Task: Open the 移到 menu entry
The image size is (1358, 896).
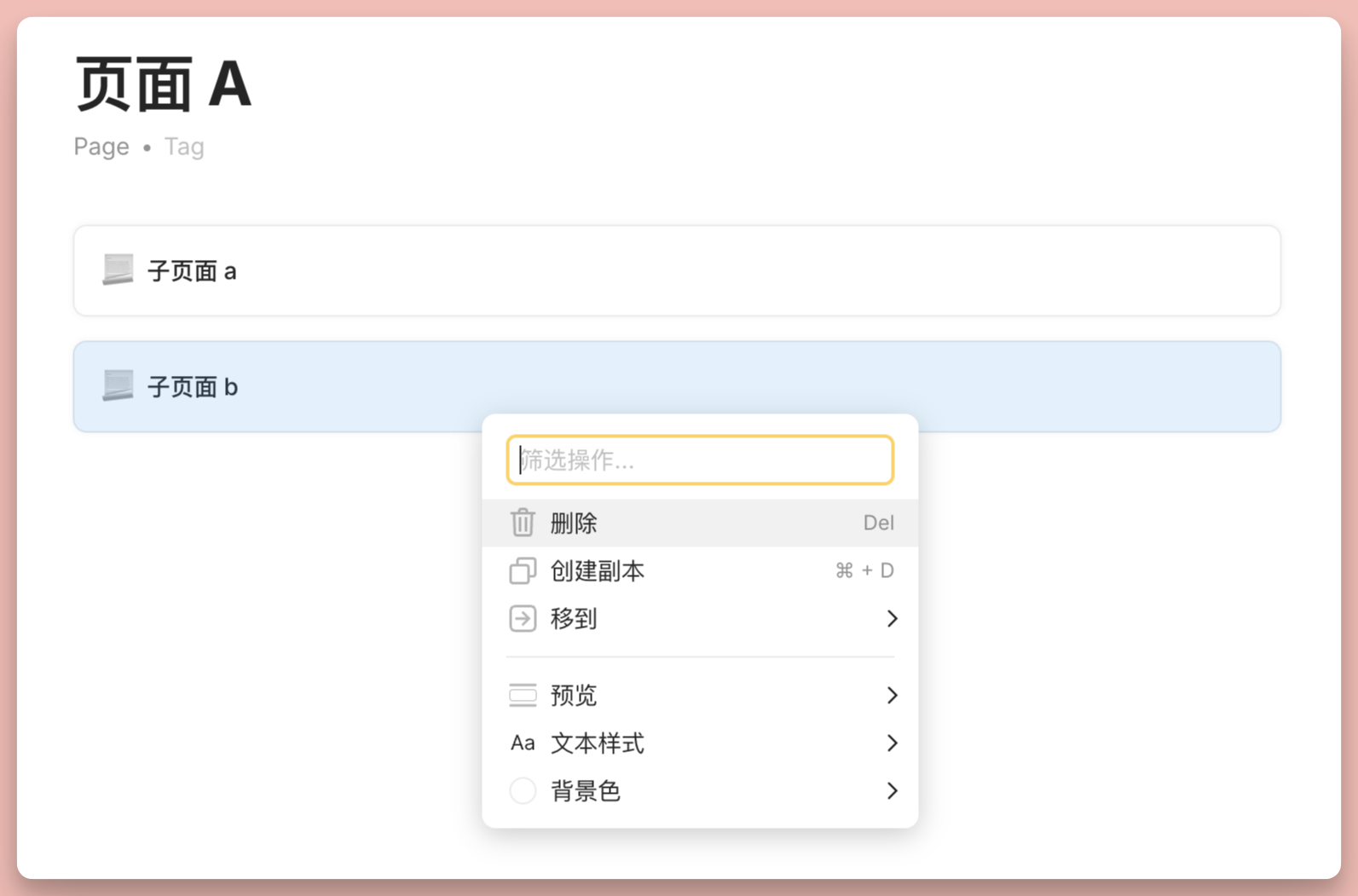Action: (700, 618)
